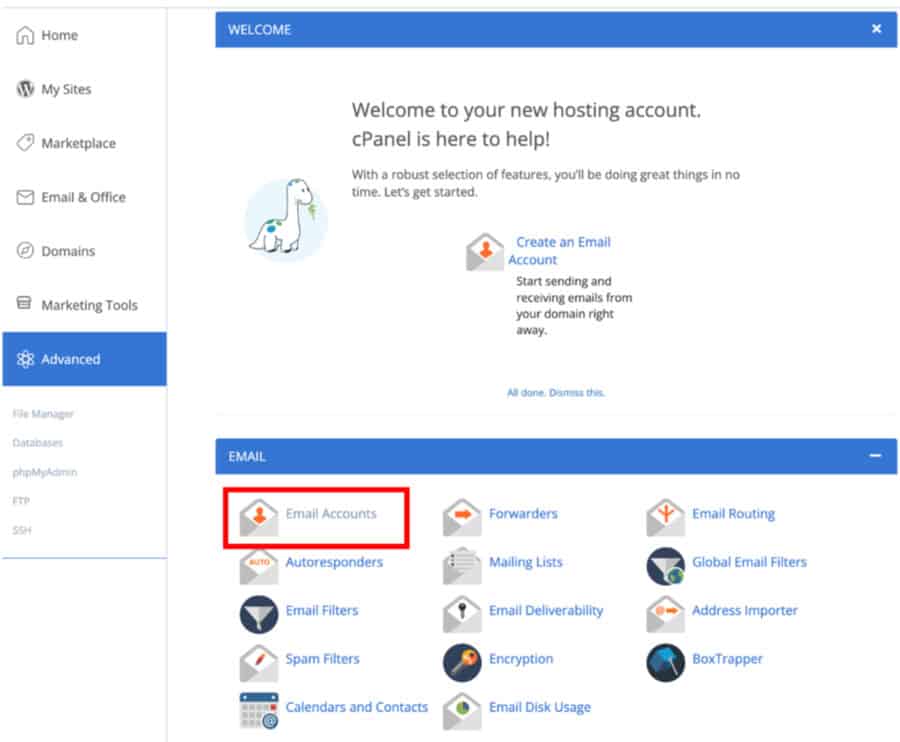
Task: Click the Global Email Filters funnel icon
Action: pos(665,566)
